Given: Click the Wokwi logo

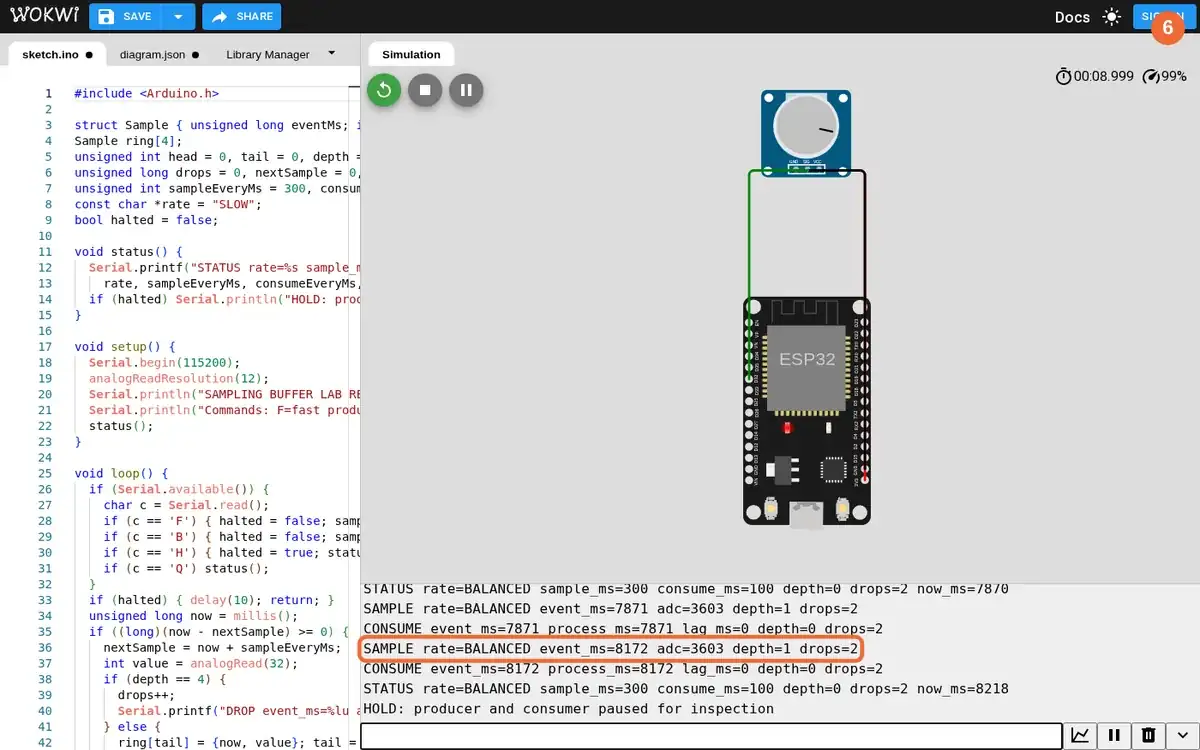Looking at the screenshot, I should [42, 16].
